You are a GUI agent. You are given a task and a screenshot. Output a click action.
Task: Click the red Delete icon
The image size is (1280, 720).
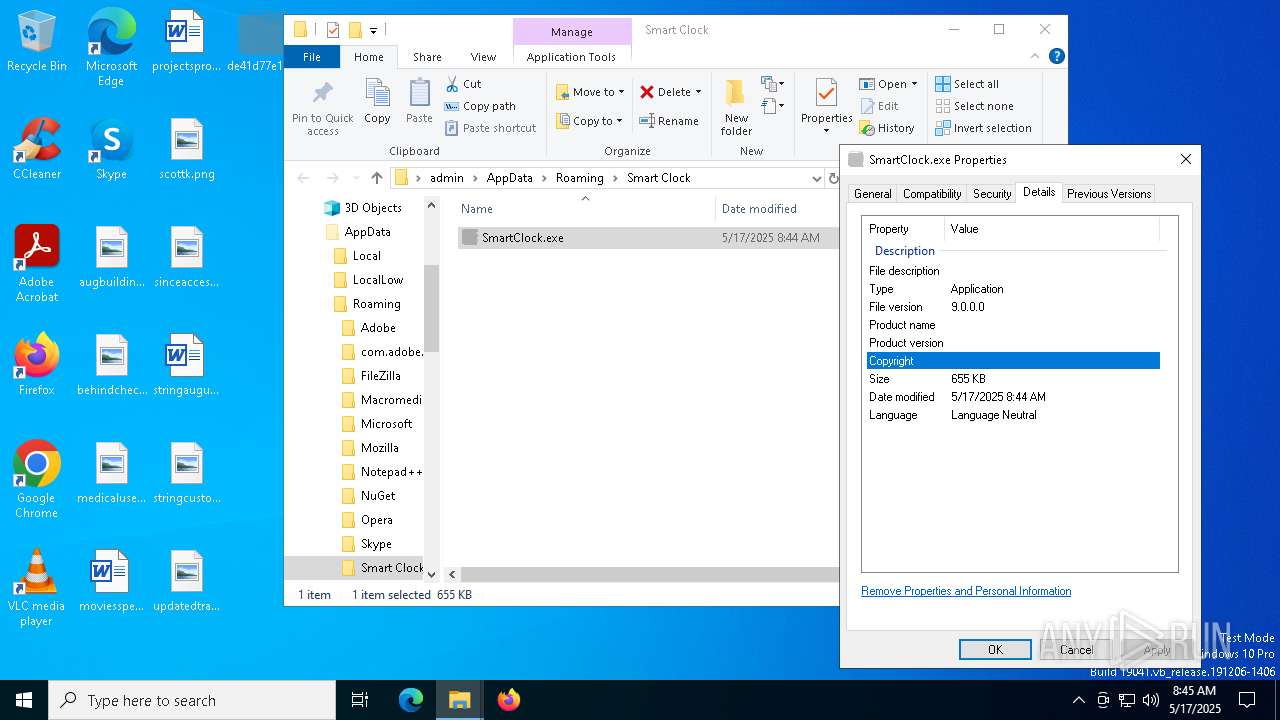(647, 92)
